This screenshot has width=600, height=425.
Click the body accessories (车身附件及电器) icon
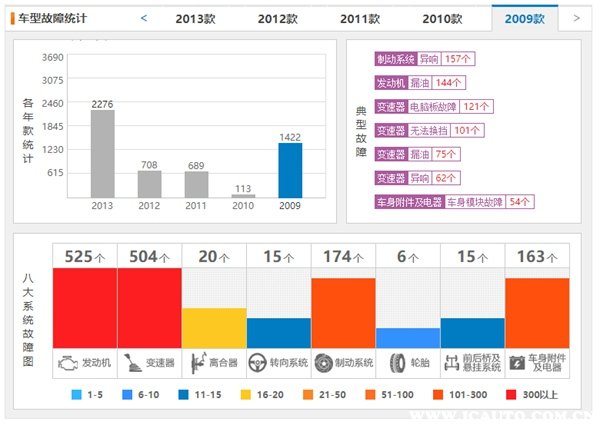pyautogui.click(x=518, y=363)
